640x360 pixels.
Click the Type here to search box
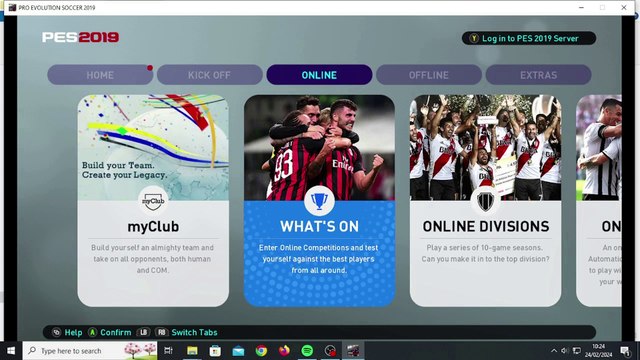(x=90, y=351)
